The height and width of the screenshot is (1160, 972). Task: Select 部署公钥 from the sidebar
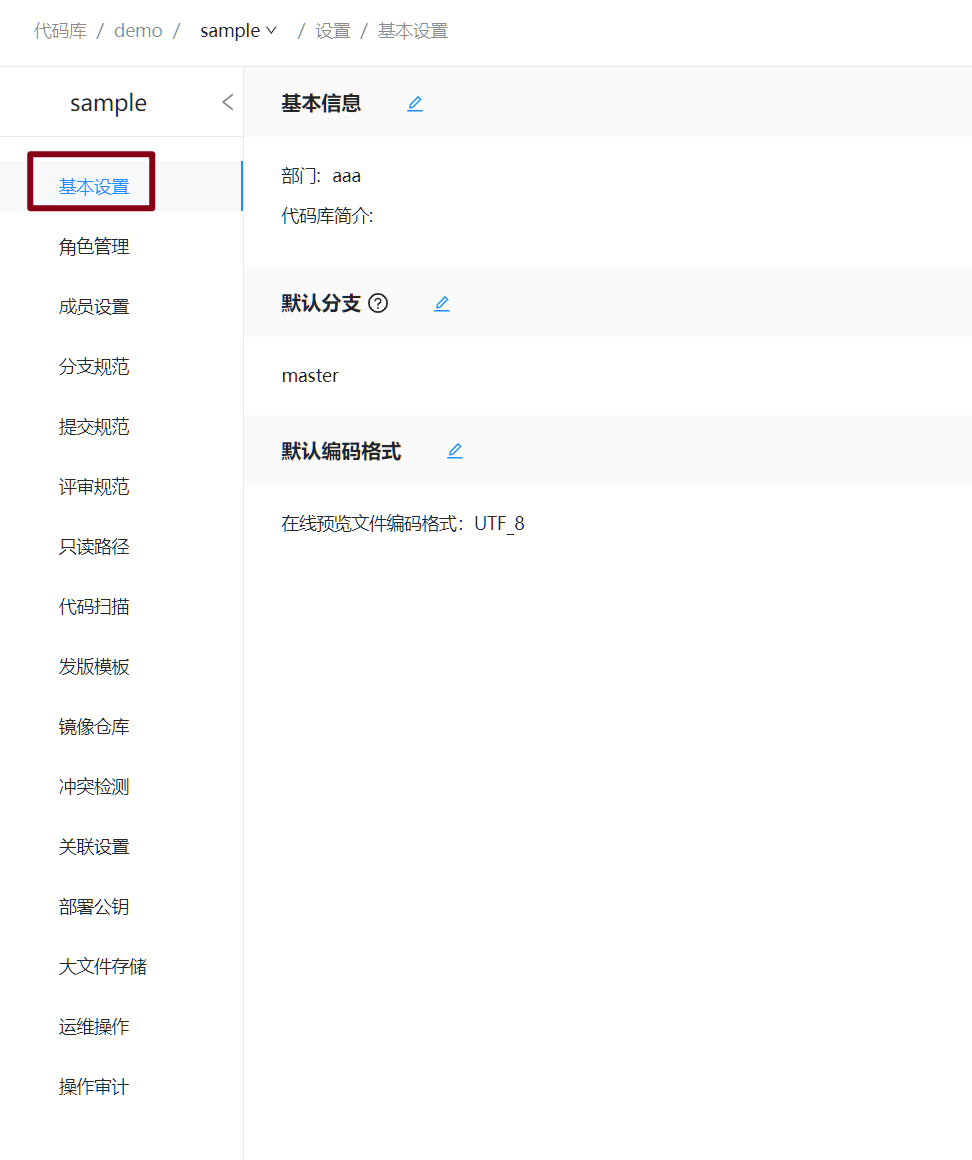point(94,907)
